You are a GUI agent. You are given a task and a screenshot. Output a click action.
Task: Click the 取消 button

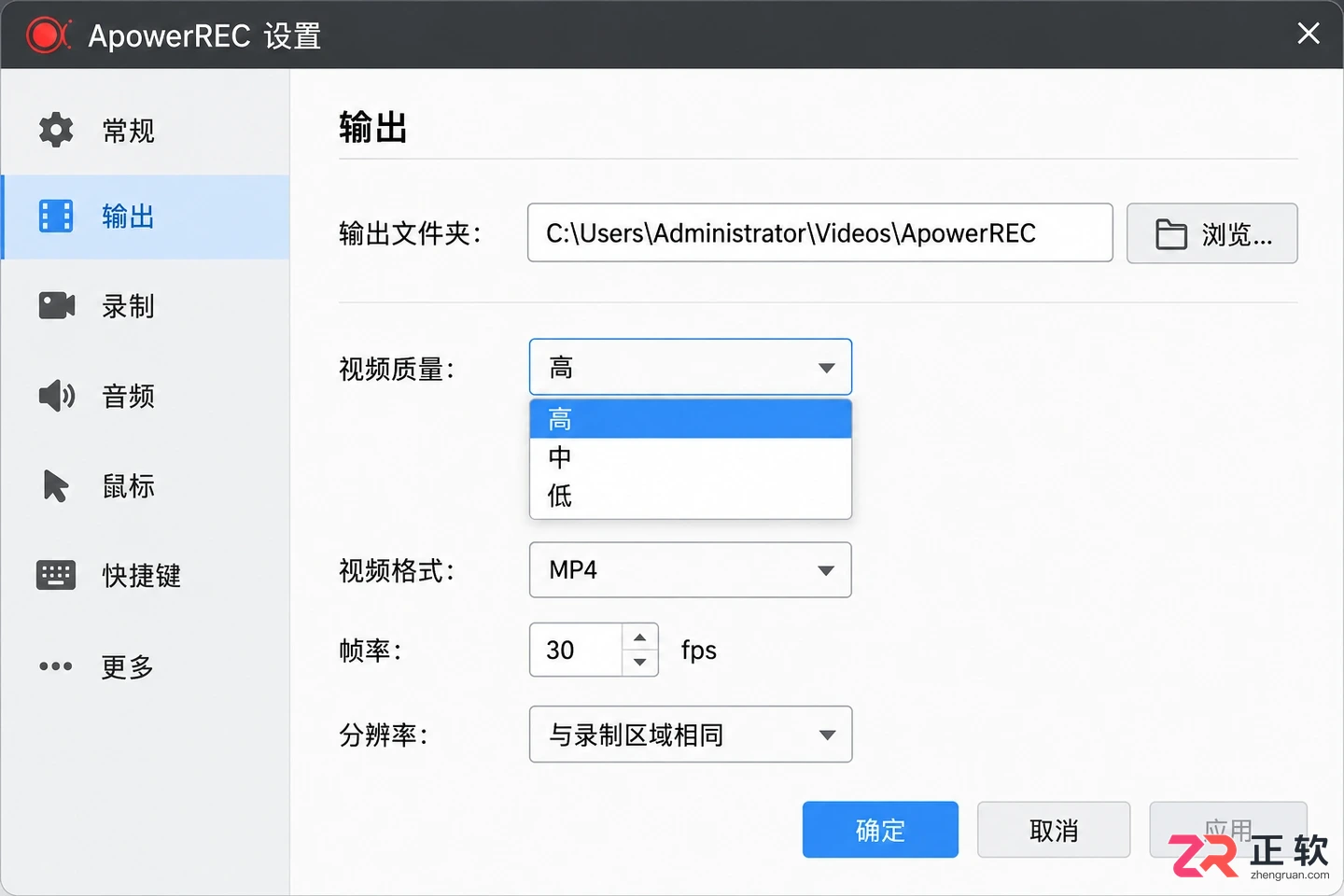point(1054,830)
